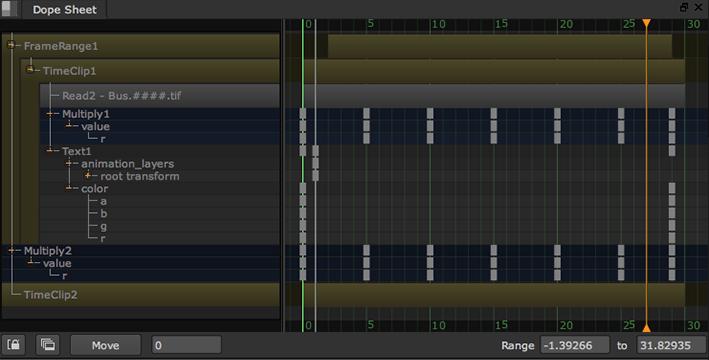Screen dimensions: 709x360
Task: Collapse the TimeClip1 node
Action: point(30,70)
